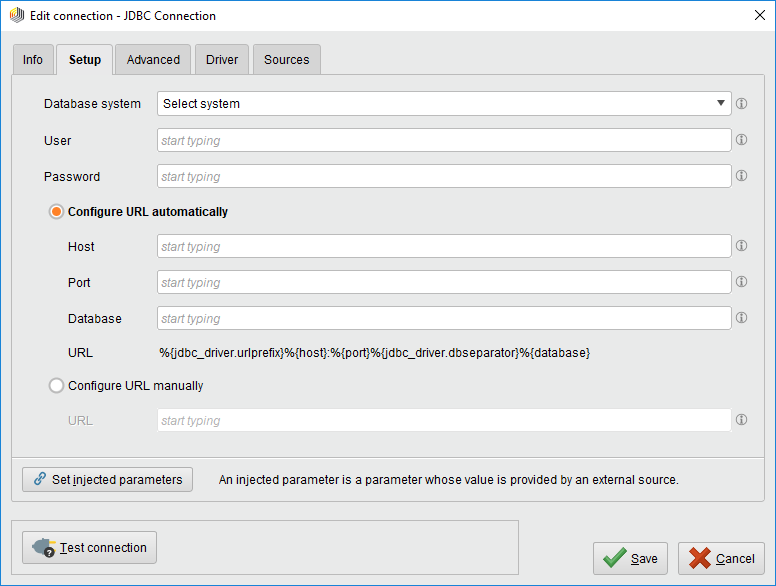Save the connection settings
This screenshot has height=586, width=776.
coord(630,559)
